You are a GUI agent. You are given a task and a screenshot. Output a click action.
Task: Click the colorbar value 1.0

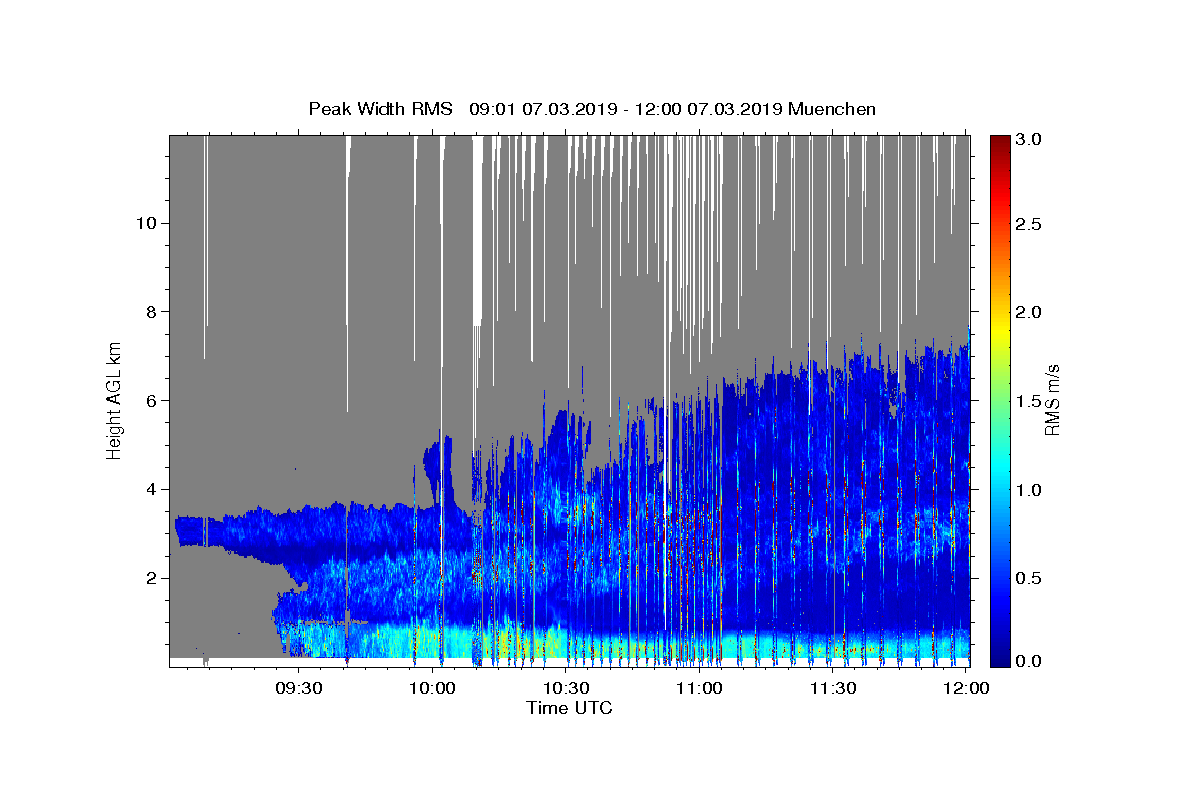(x=1030, y=489)
